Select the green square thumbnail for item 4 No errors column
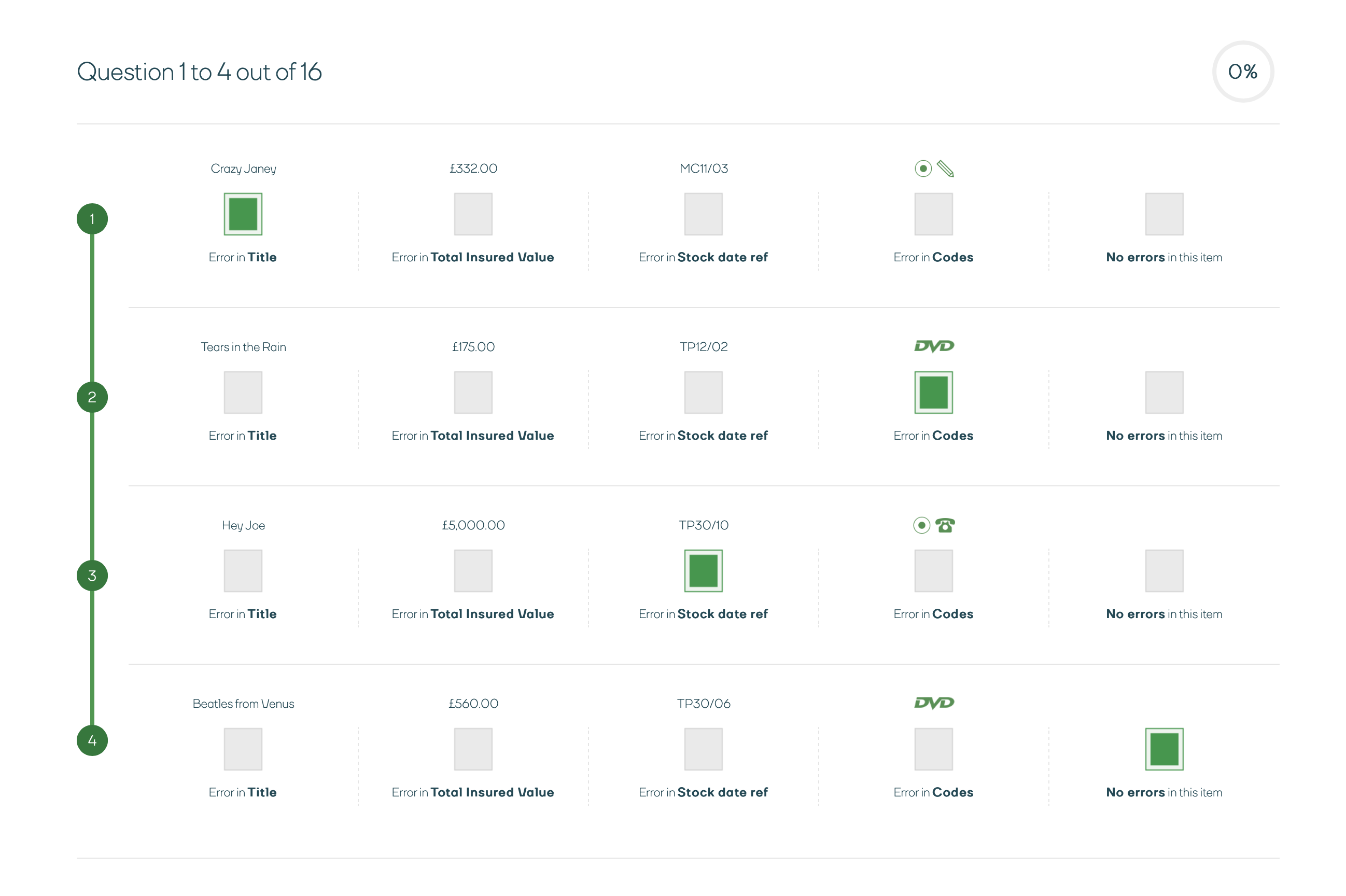 click(1163, 749)
